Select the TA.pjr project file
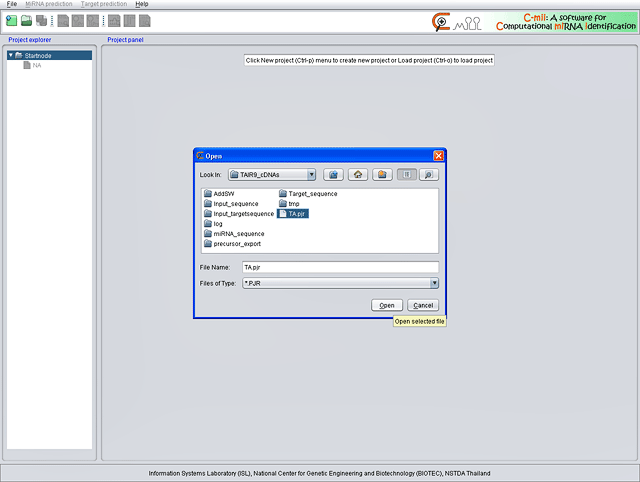Screen dimensions: 640x482 click(x=295, y=213)
